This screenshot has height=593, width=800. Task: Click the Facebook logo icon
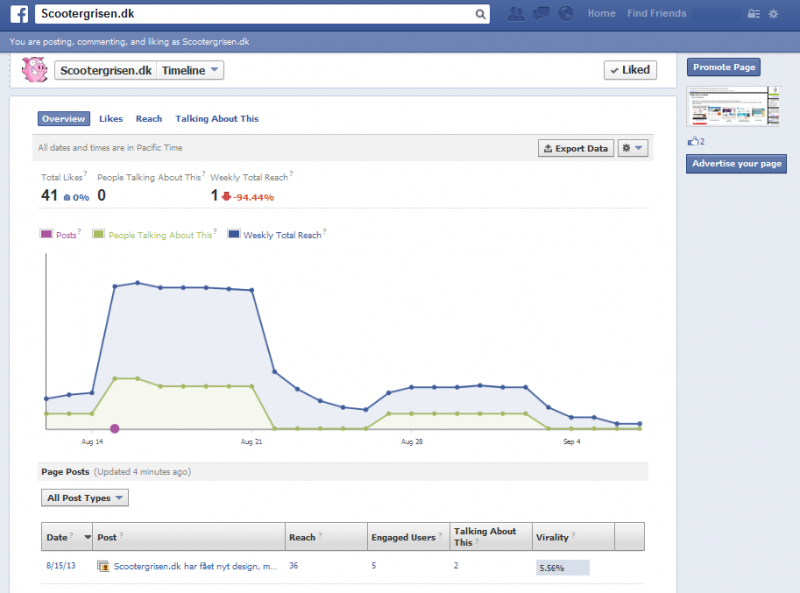pyautogui.click(x=19, y=14)
